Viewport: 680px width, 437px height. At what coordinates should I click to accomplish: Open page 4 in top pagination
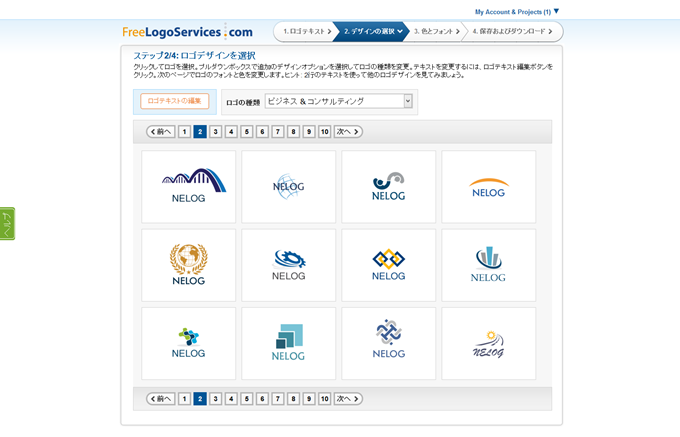click(x=231, y=132)
